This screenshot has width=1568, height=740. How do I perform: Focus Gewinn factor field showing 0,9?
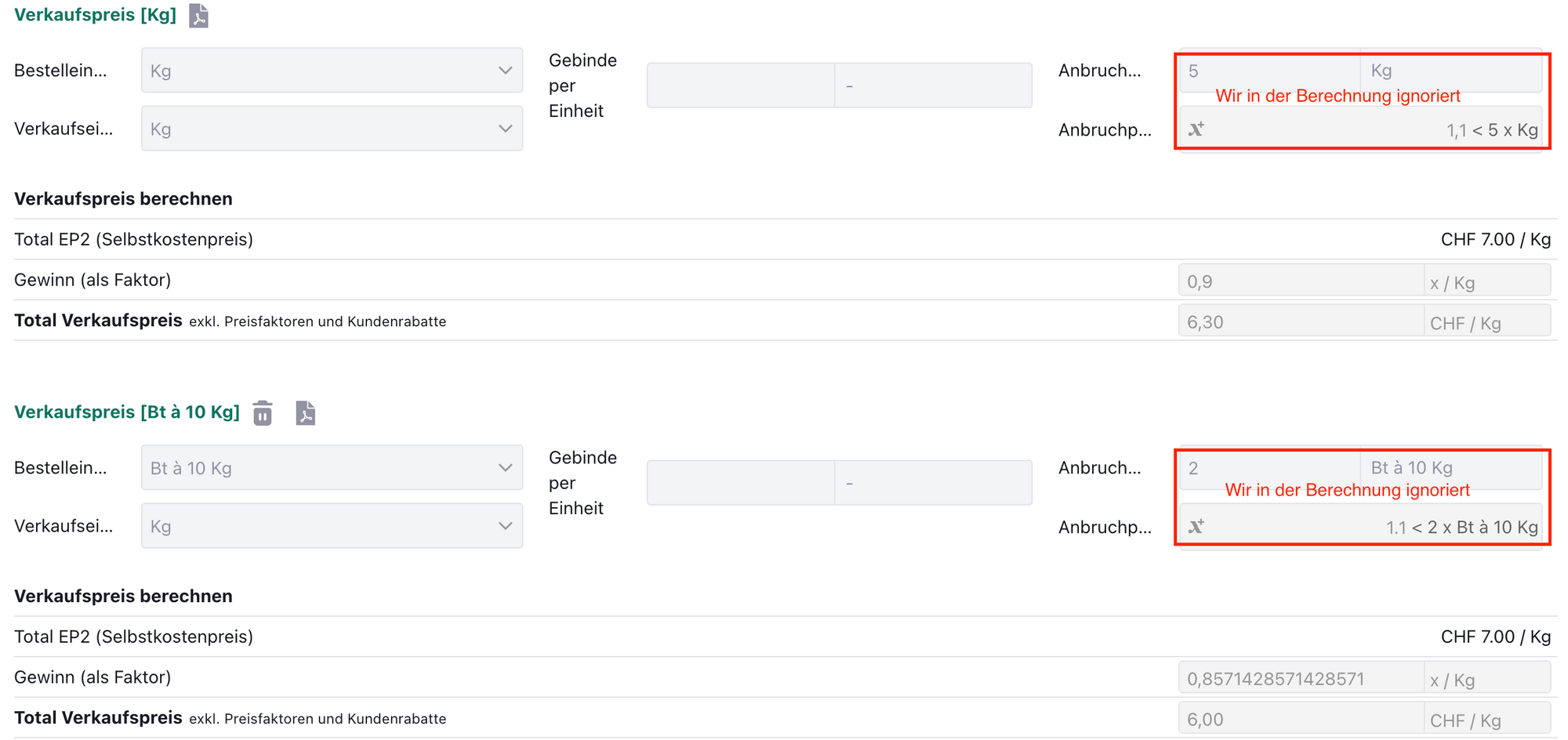click(x=1300, y=281)
